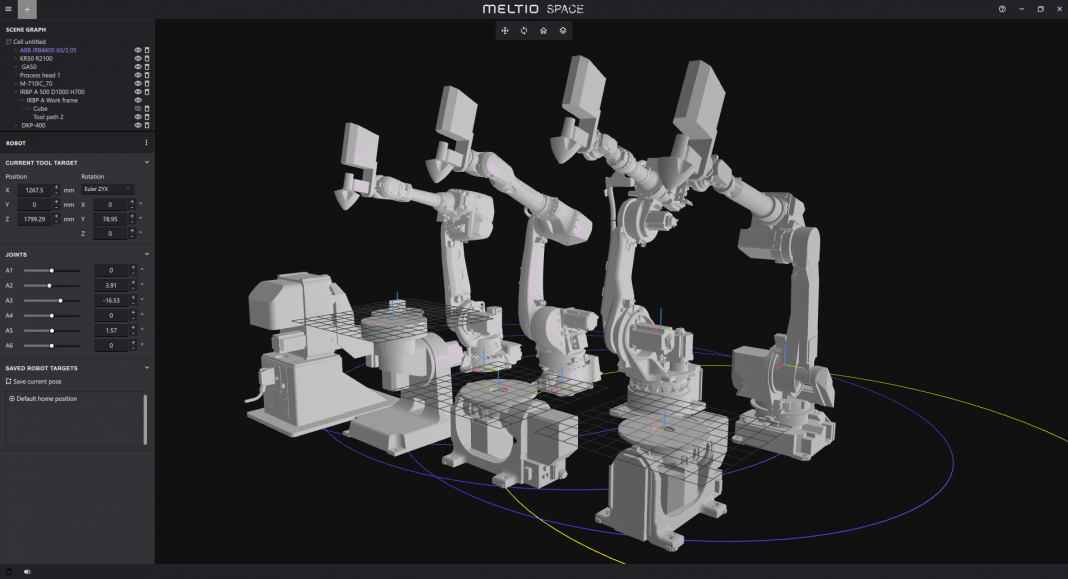Collapse the GA50 tree node
Screen dimensions: 1068x579
[x=16, y=67]
